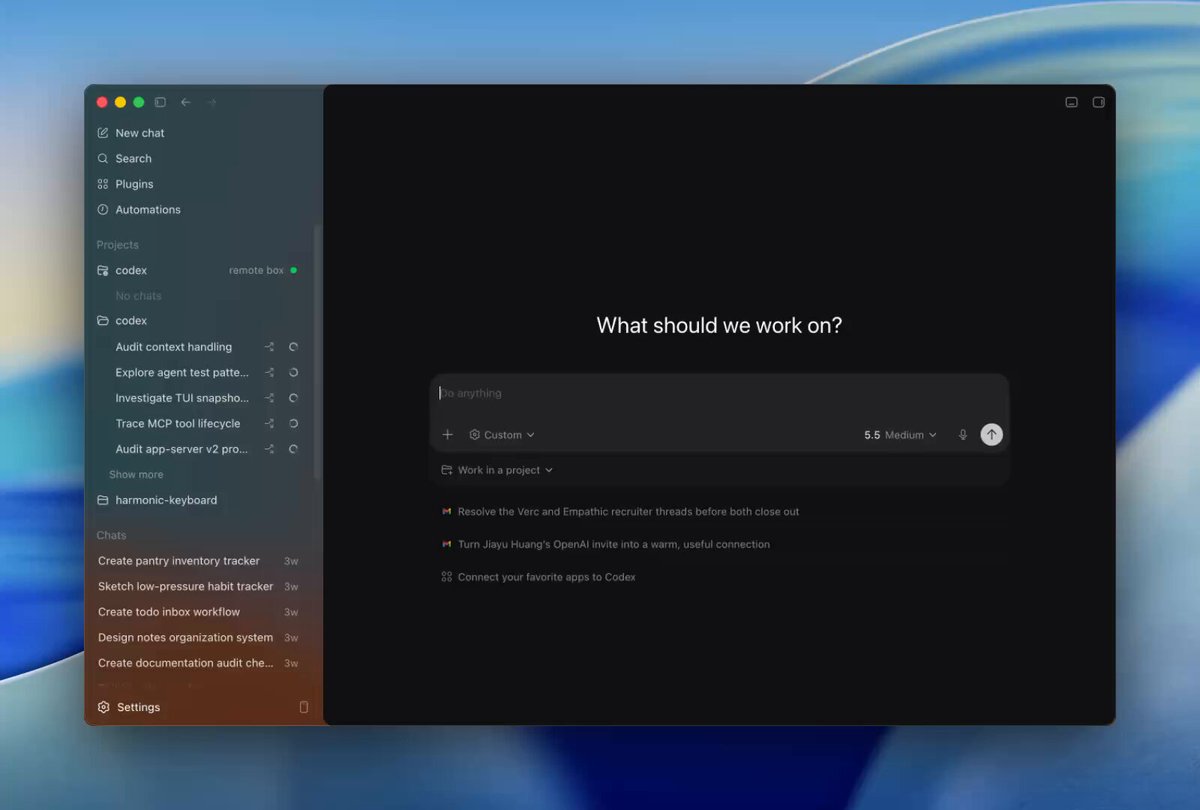Open the Trace MCP tool lifecycle chat
1200x810 pixels.
pos(177,423)
